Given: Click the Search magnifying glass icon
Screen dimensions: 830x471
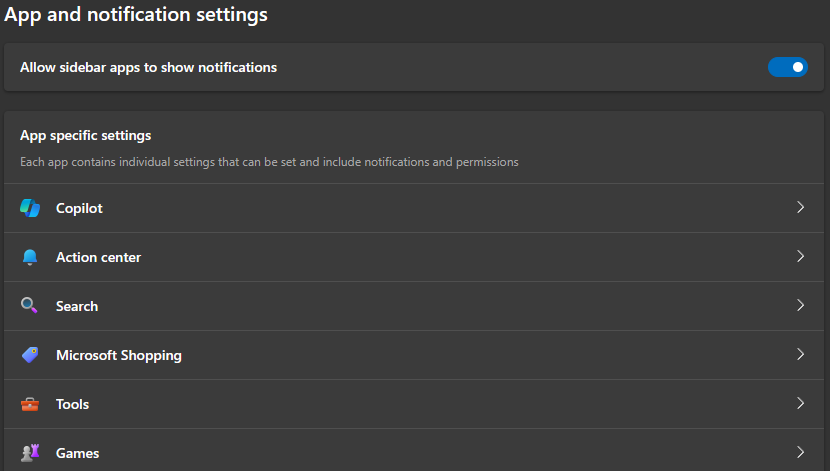Looking at the screenshot, I should [29, 305].
